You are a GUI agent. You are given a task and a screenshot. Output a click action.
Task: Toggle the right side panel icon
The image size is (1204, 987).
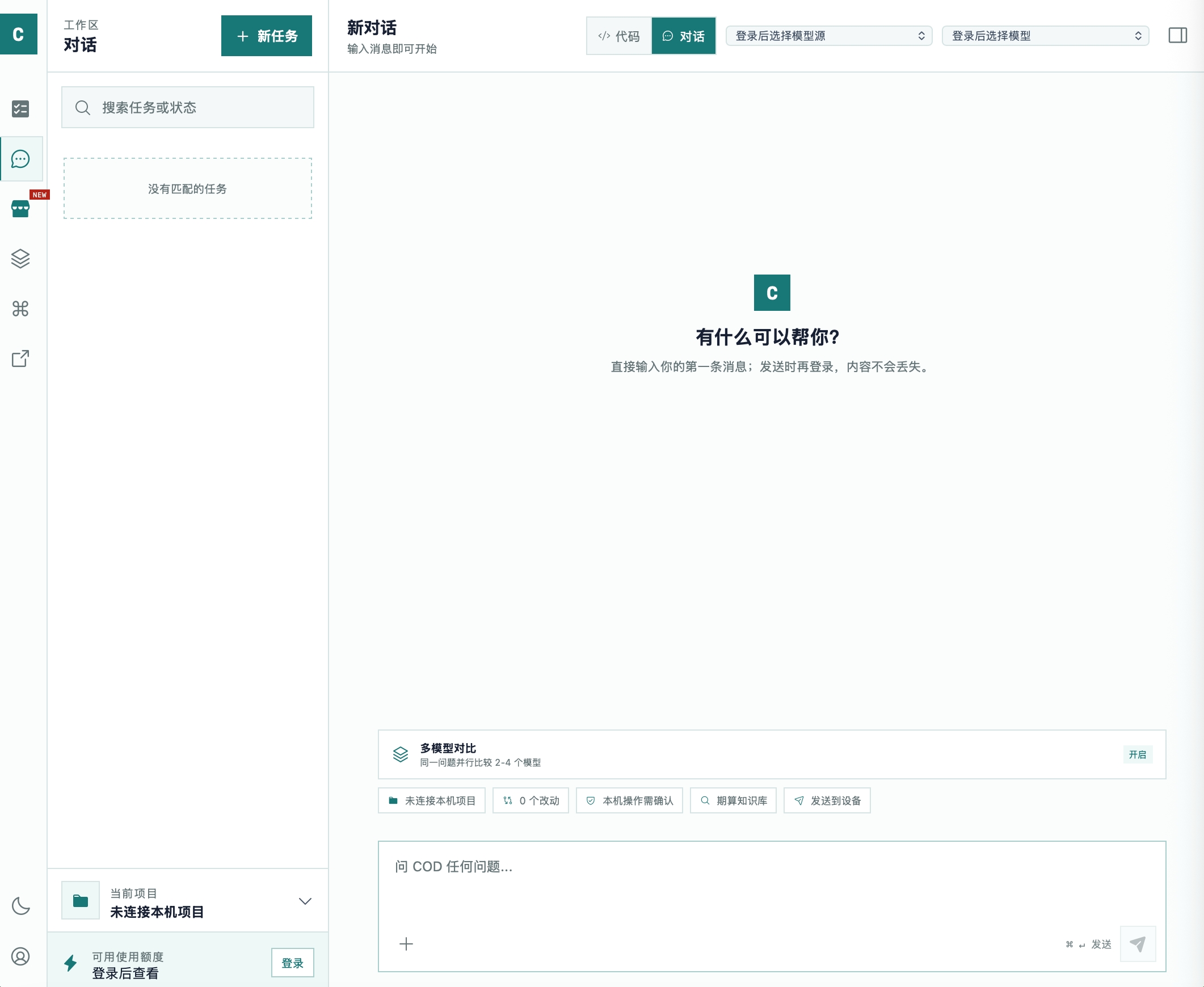click(x=1177, y=35)
